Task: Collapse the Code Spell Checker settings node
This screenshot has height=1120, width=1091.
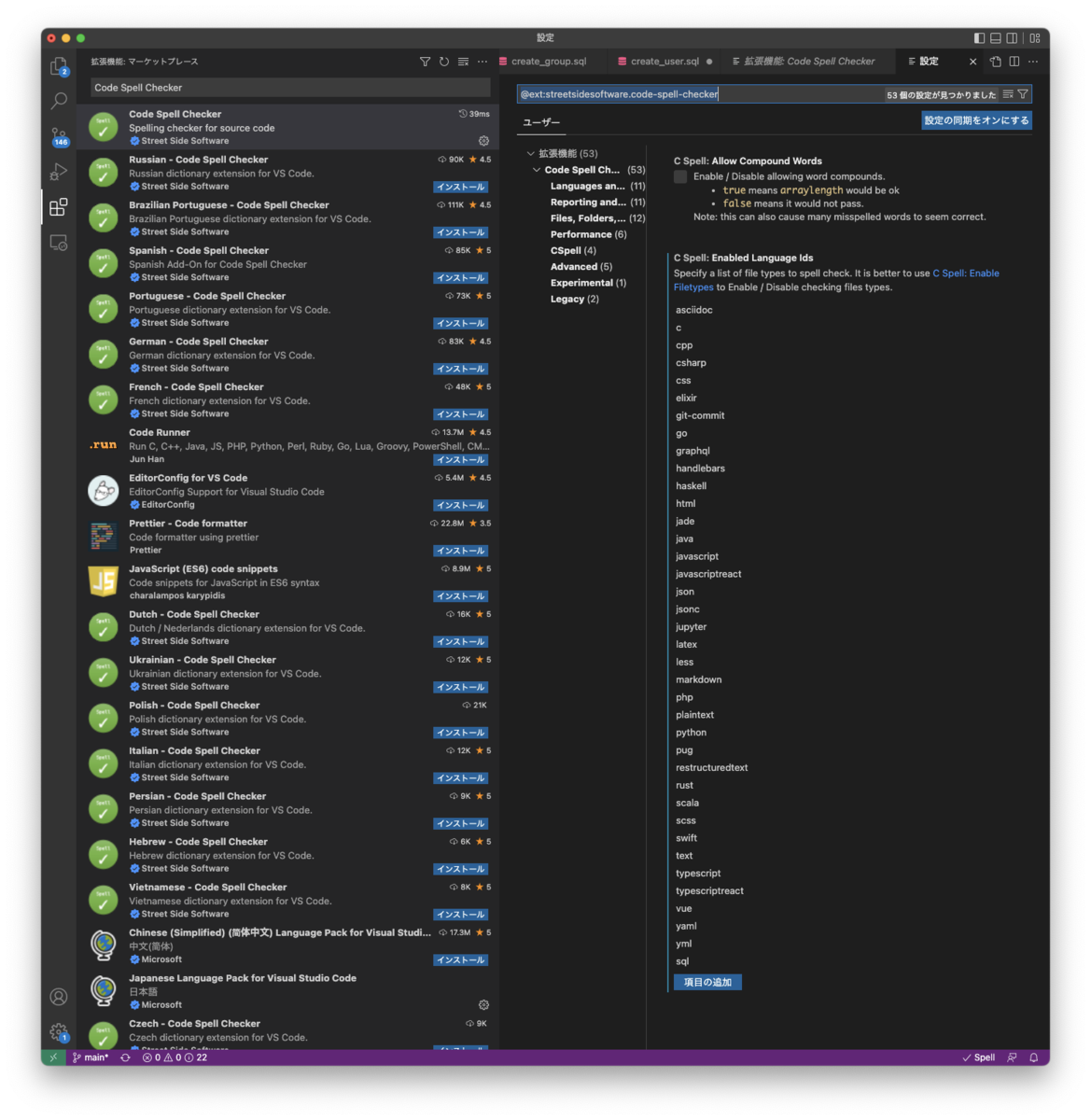Action: point(537,170)
